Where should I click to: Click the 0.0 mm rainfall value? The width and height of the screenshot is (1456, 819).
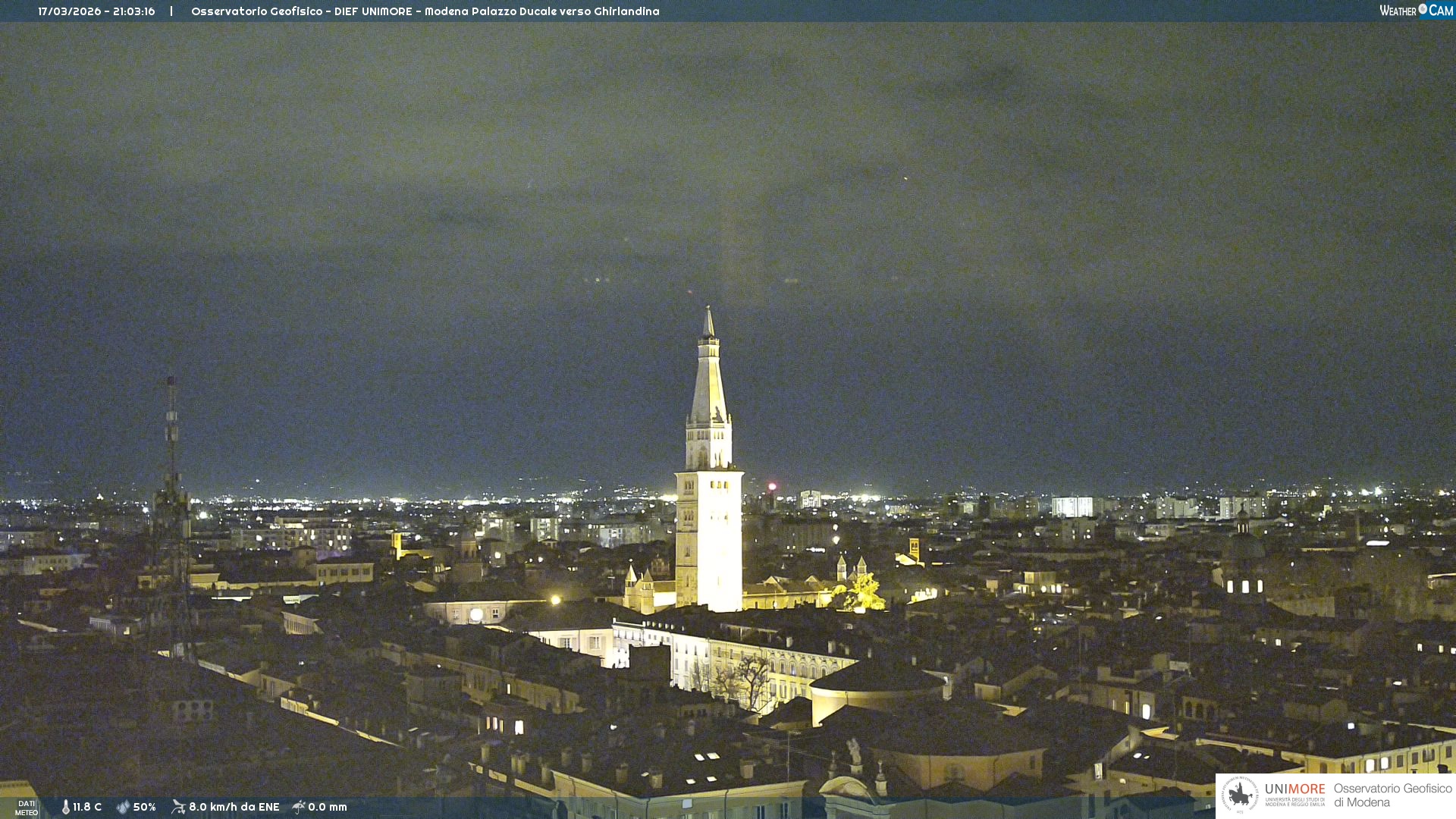tap(328, 807)
